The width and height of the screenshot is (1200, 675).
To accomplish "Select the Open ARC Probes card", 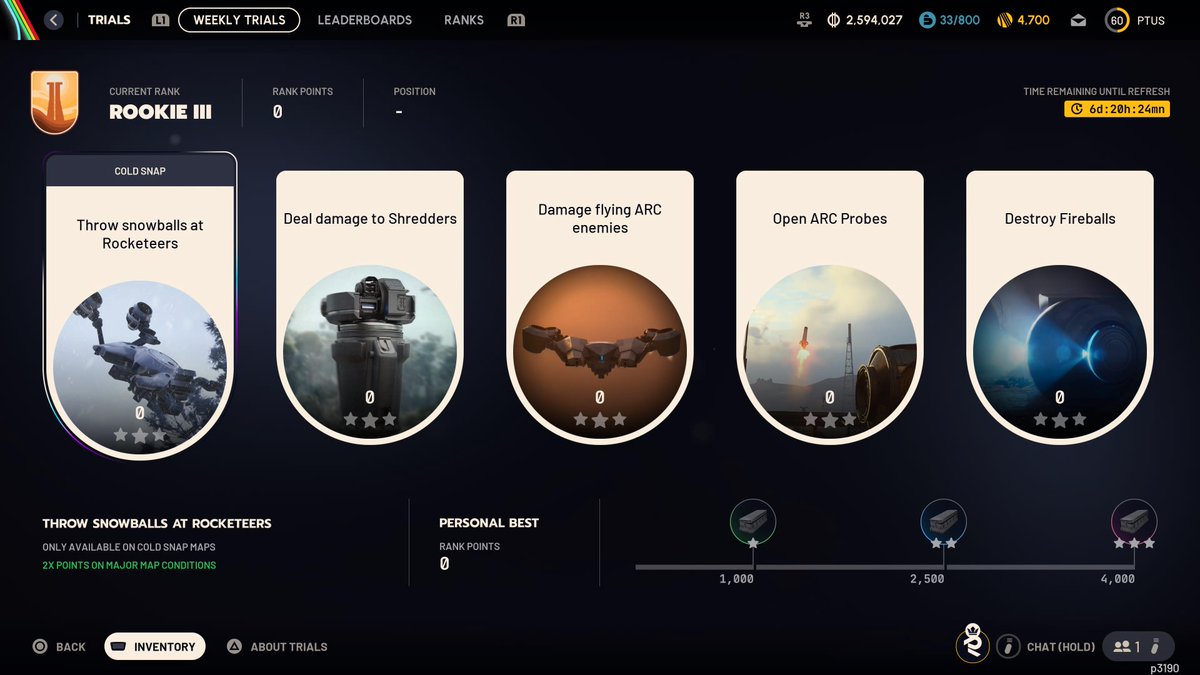I will (x=830, y=306).
